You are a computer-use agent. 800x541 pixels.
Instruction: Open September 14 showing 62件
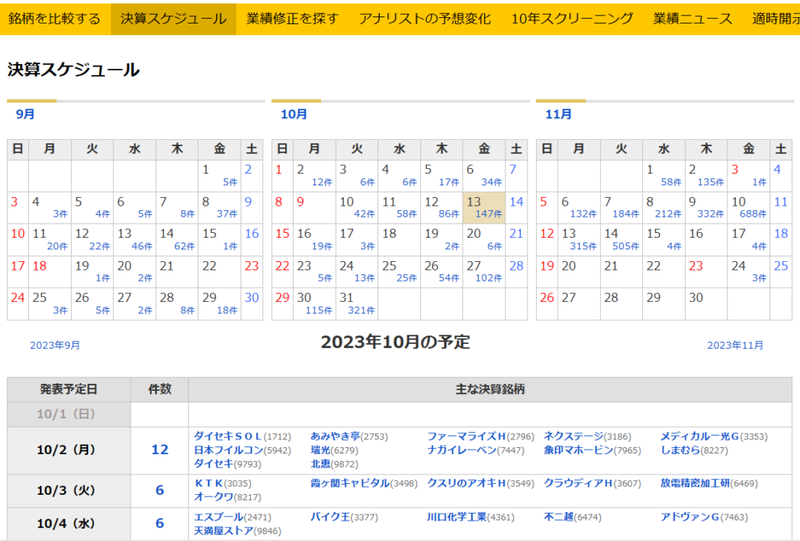click(184, 246)
